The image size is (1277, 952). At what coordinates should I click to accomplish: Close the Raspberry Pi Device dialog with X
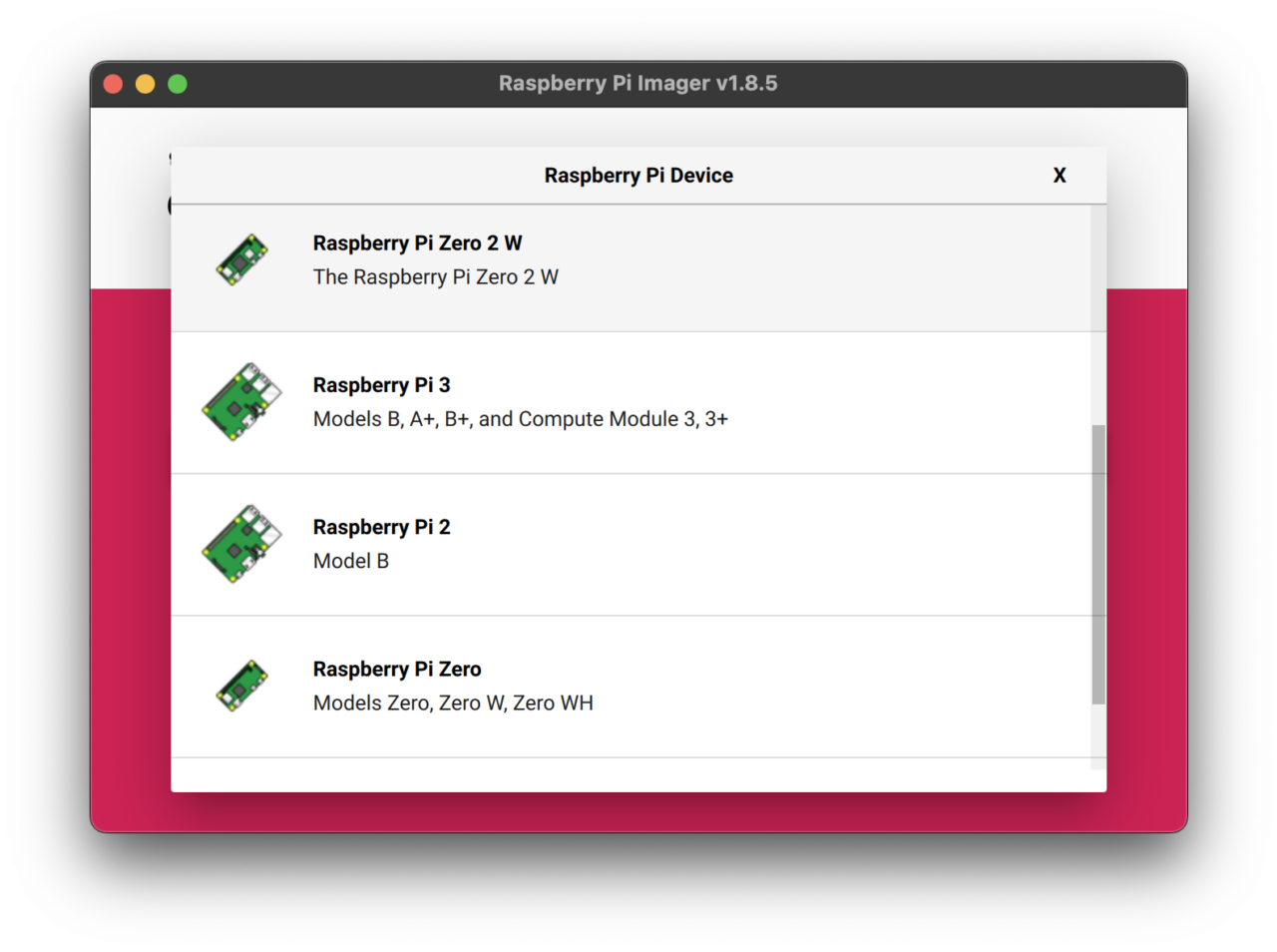(x=1060, y=176)
